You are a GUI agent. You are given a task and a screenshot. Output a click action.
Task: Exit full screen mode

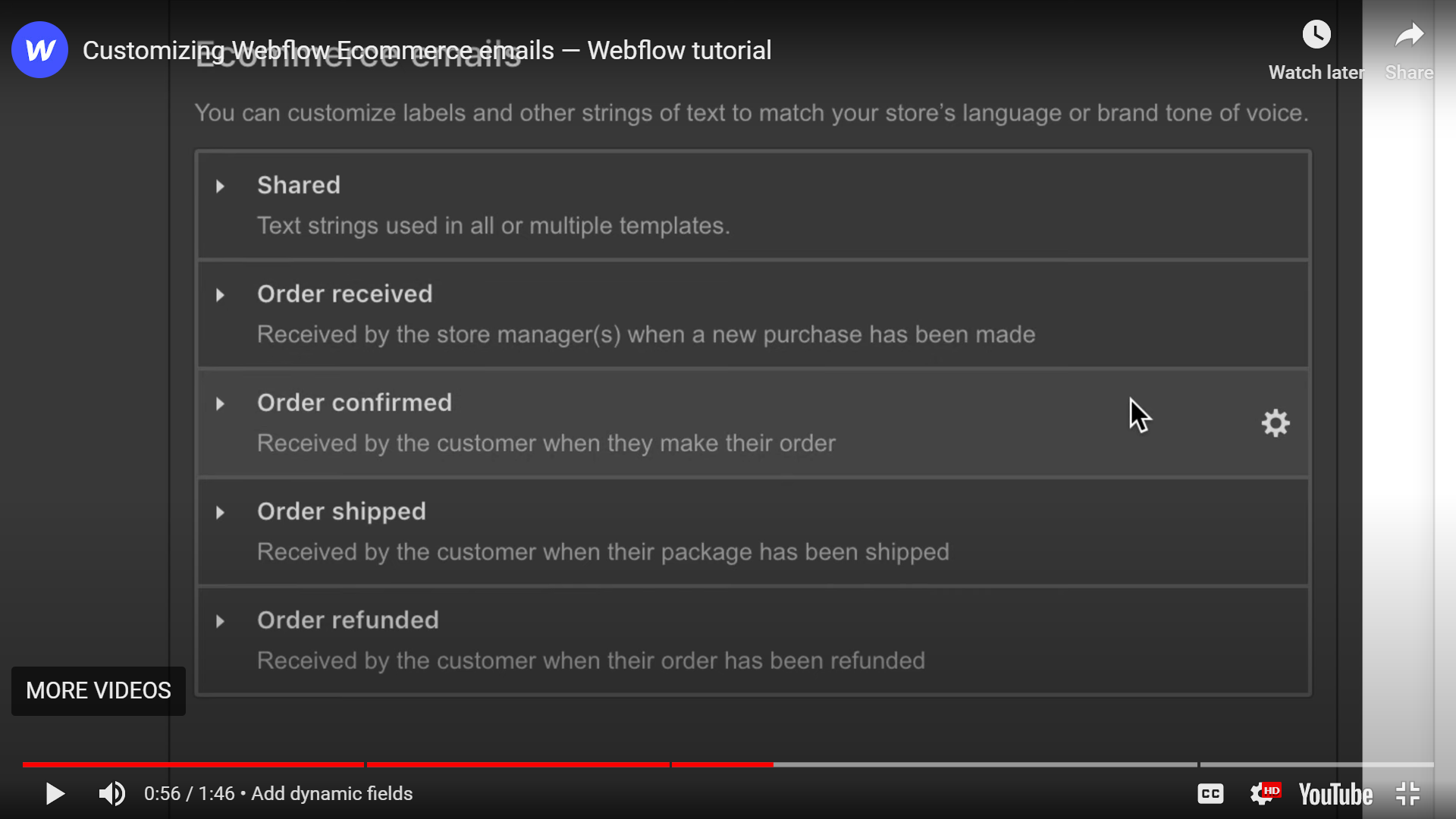pyautogui.click(x=1407, y=793)
